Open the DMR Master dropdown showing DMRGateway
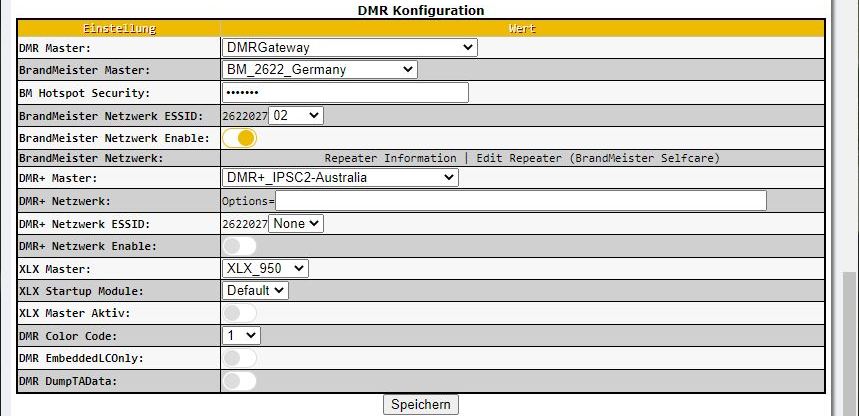 click(x=350, y=48)
